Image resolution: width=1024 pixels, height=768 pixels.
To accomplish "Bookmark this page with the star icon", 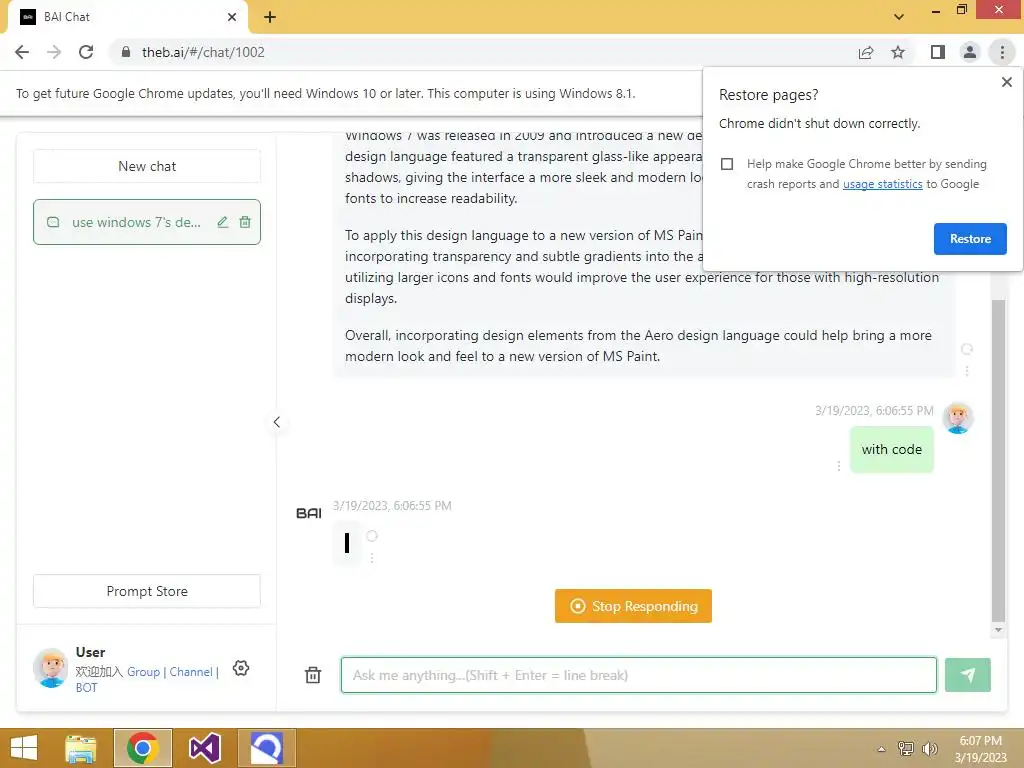I will (x=898, y=52).
